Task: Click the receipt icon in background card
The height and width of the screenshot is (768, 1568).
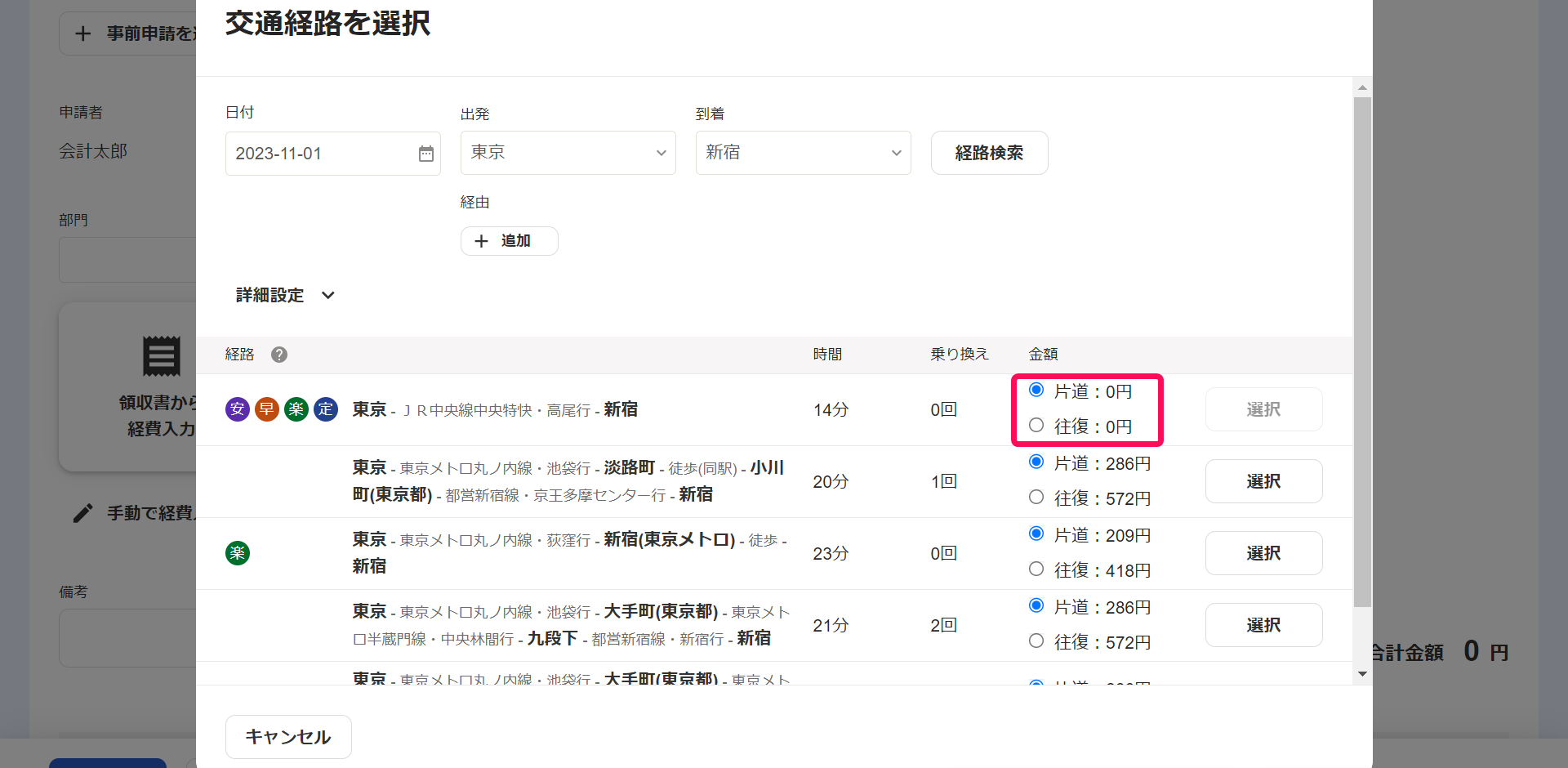Action: 162,355
